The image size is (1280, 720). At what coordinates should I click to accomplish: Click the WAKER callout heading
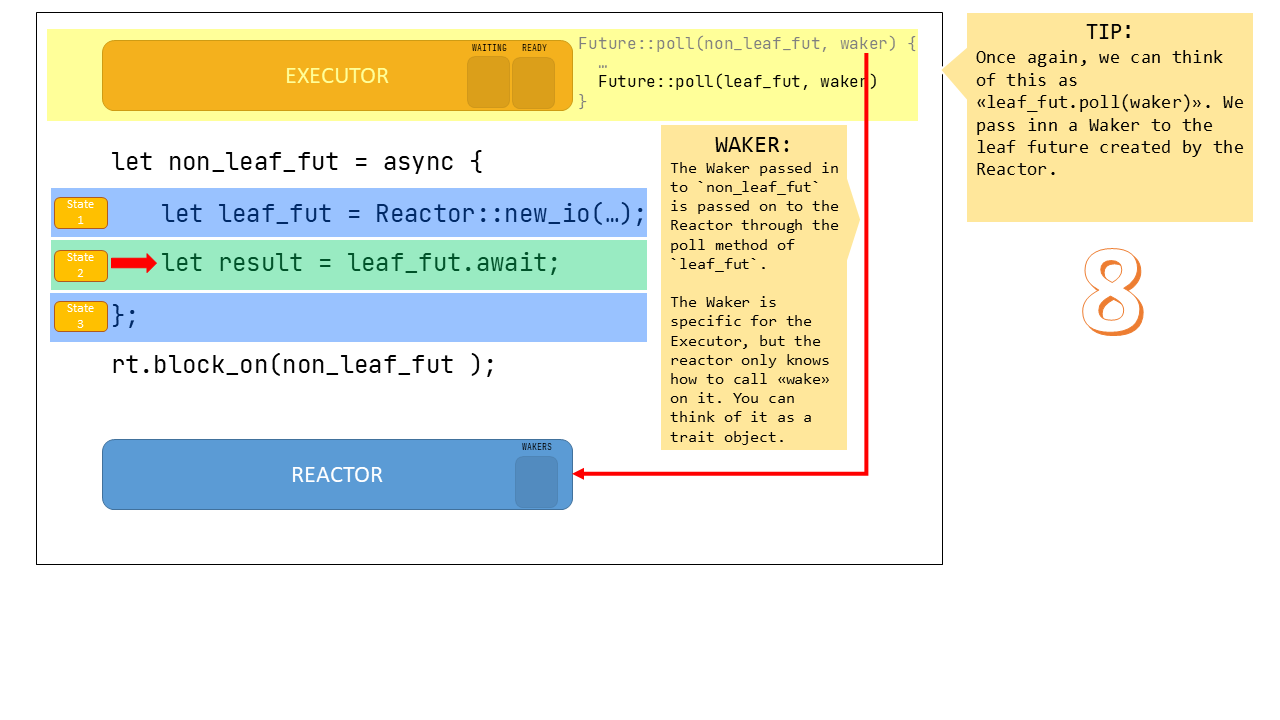(x=752, y=145)
